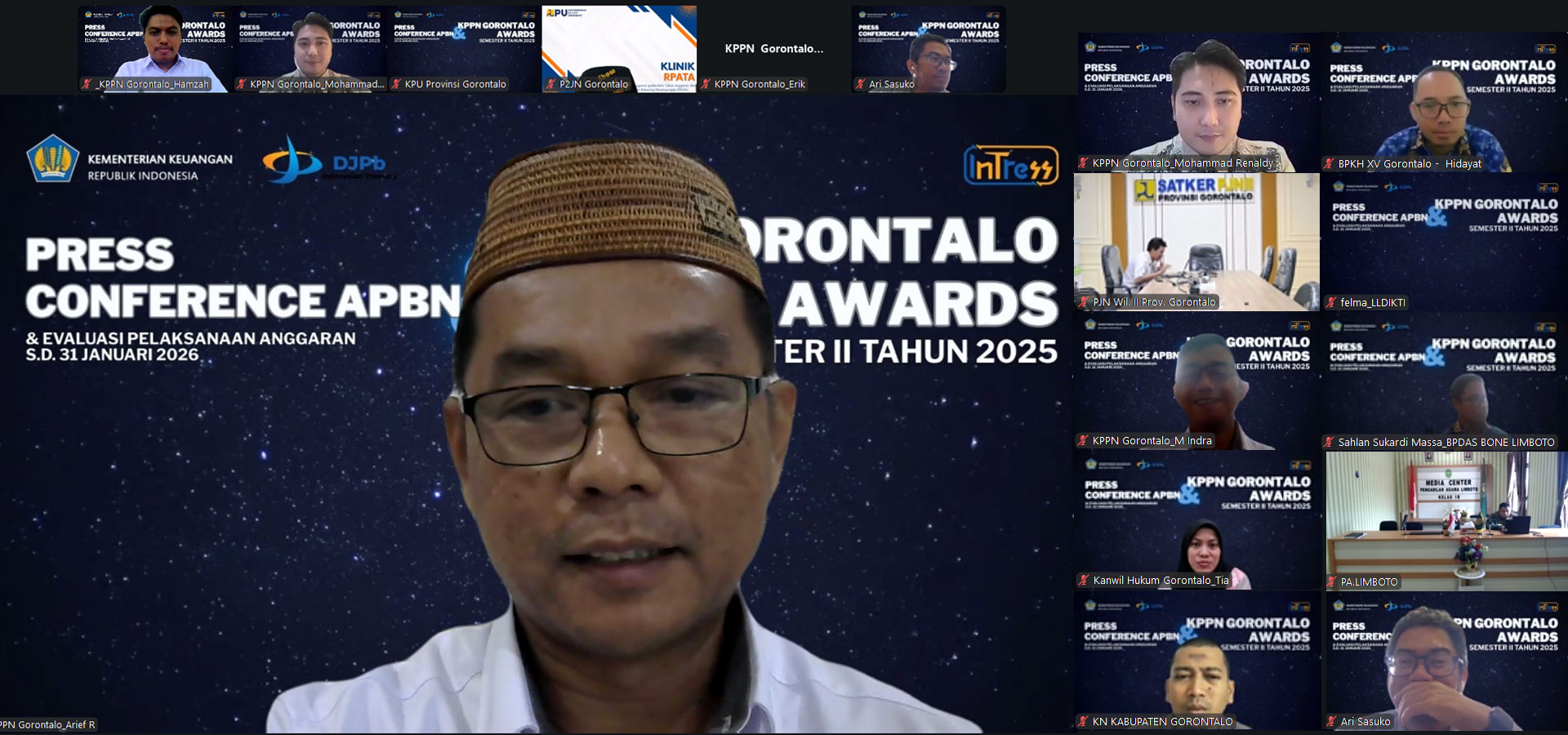Select the PA.LIMBOTO media center video tile
The height and width of the screenshot is (735, 1568).
pyautogui.click(x=1444, y=519)
